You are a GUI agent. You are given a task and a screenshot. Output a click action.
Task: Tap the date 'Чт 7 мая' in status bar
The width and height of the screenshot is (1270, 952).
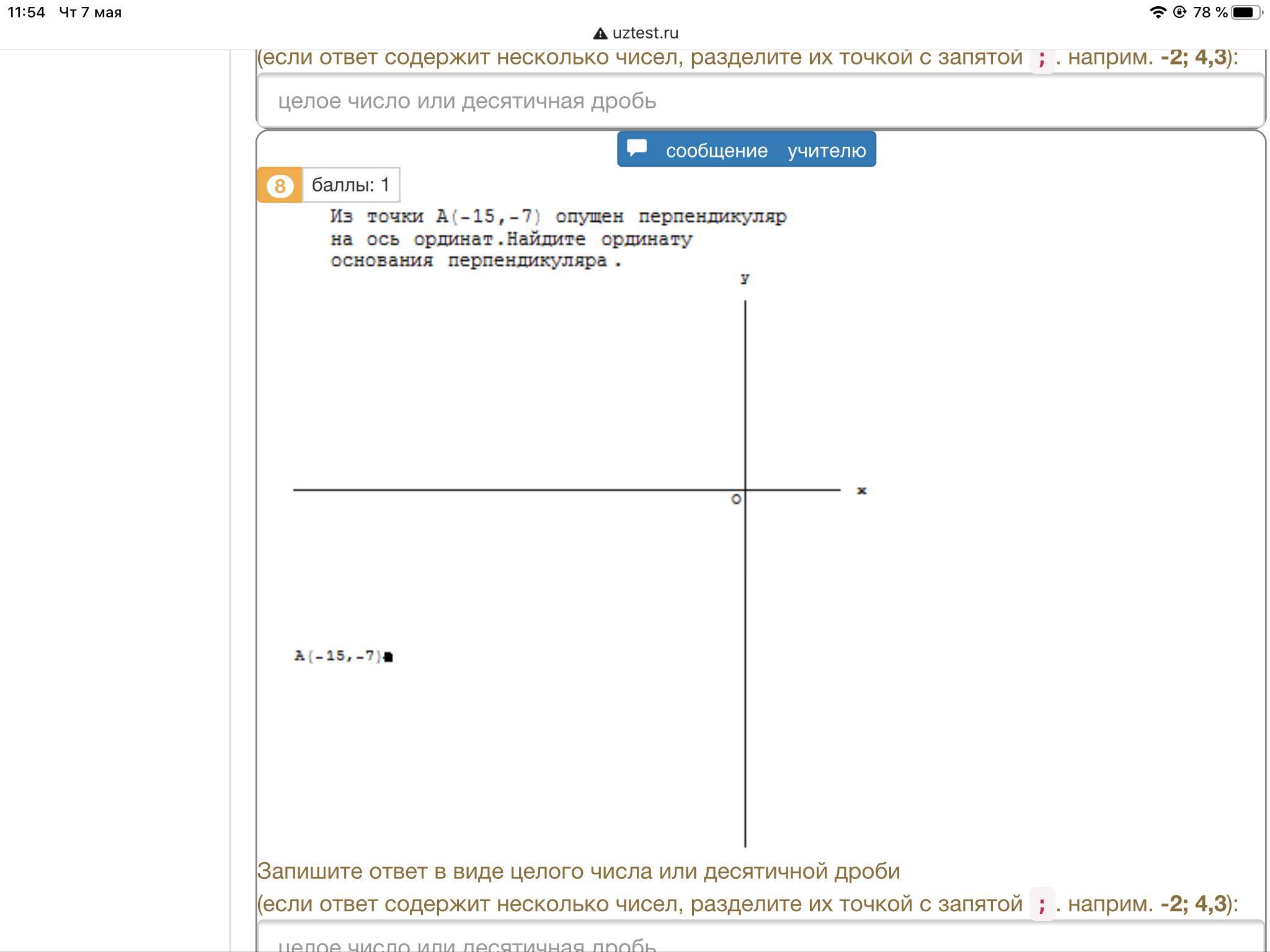tap(91, 12)
